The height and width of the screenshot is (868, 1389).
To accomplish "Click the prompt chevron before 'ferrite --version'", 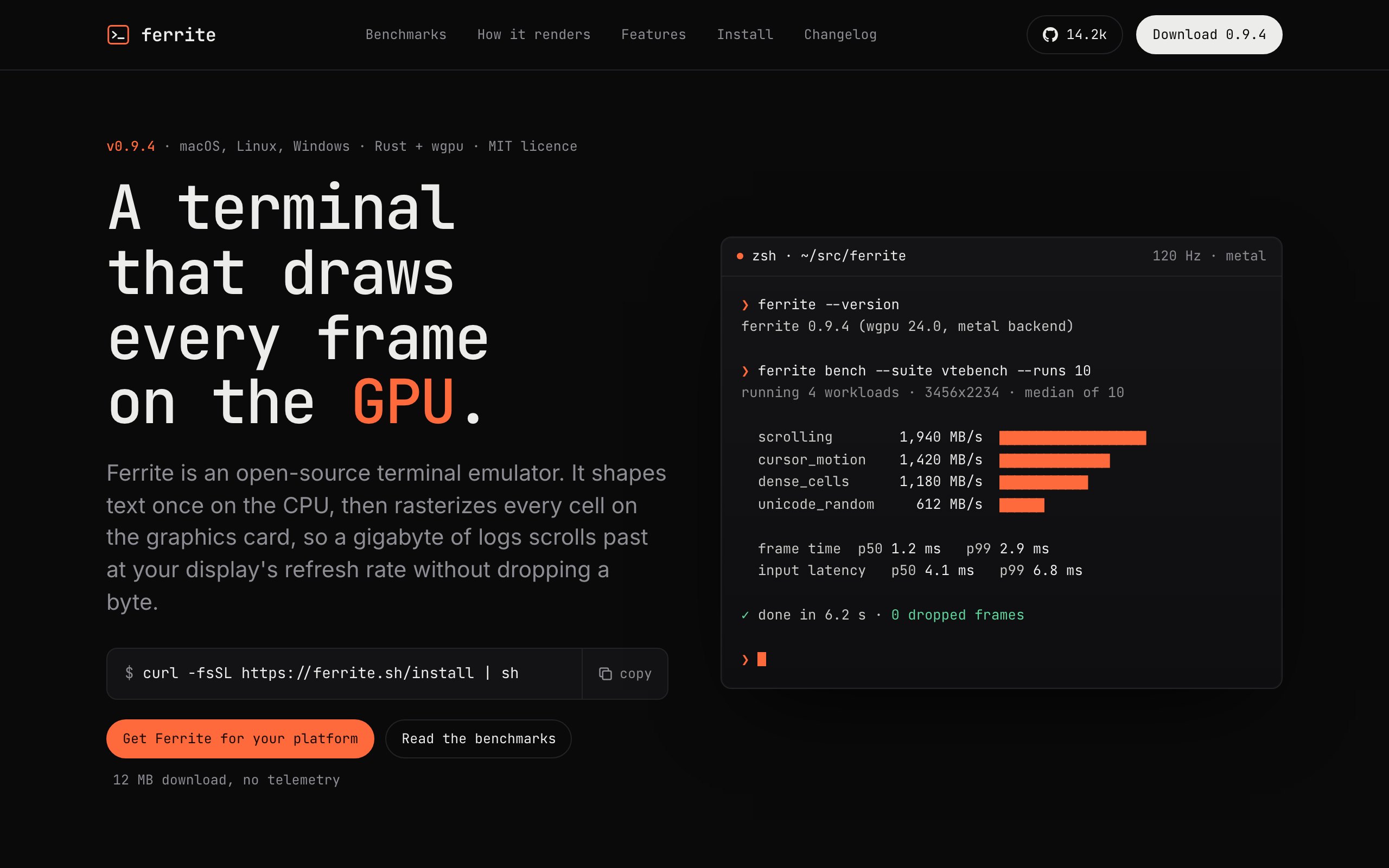I will (x=745, y=305).
